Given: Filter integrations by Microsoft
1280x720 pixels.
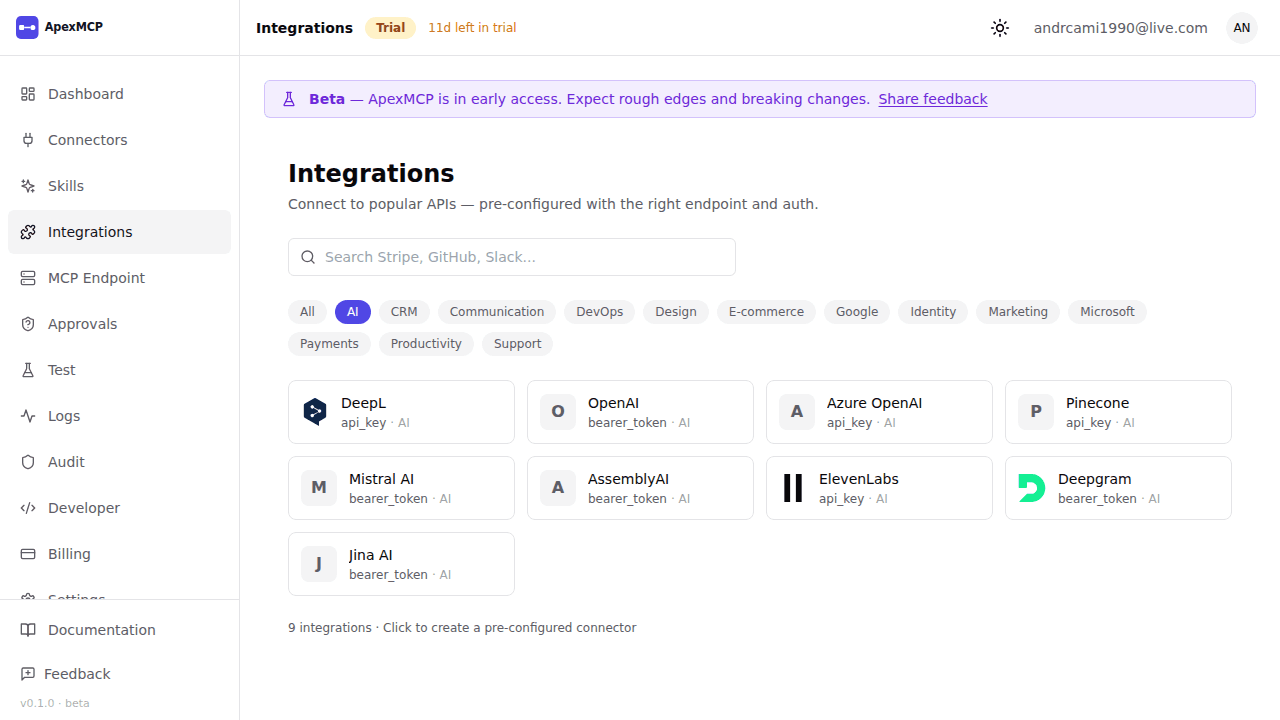Looking at the screenshot, I should coord(1107,312).
